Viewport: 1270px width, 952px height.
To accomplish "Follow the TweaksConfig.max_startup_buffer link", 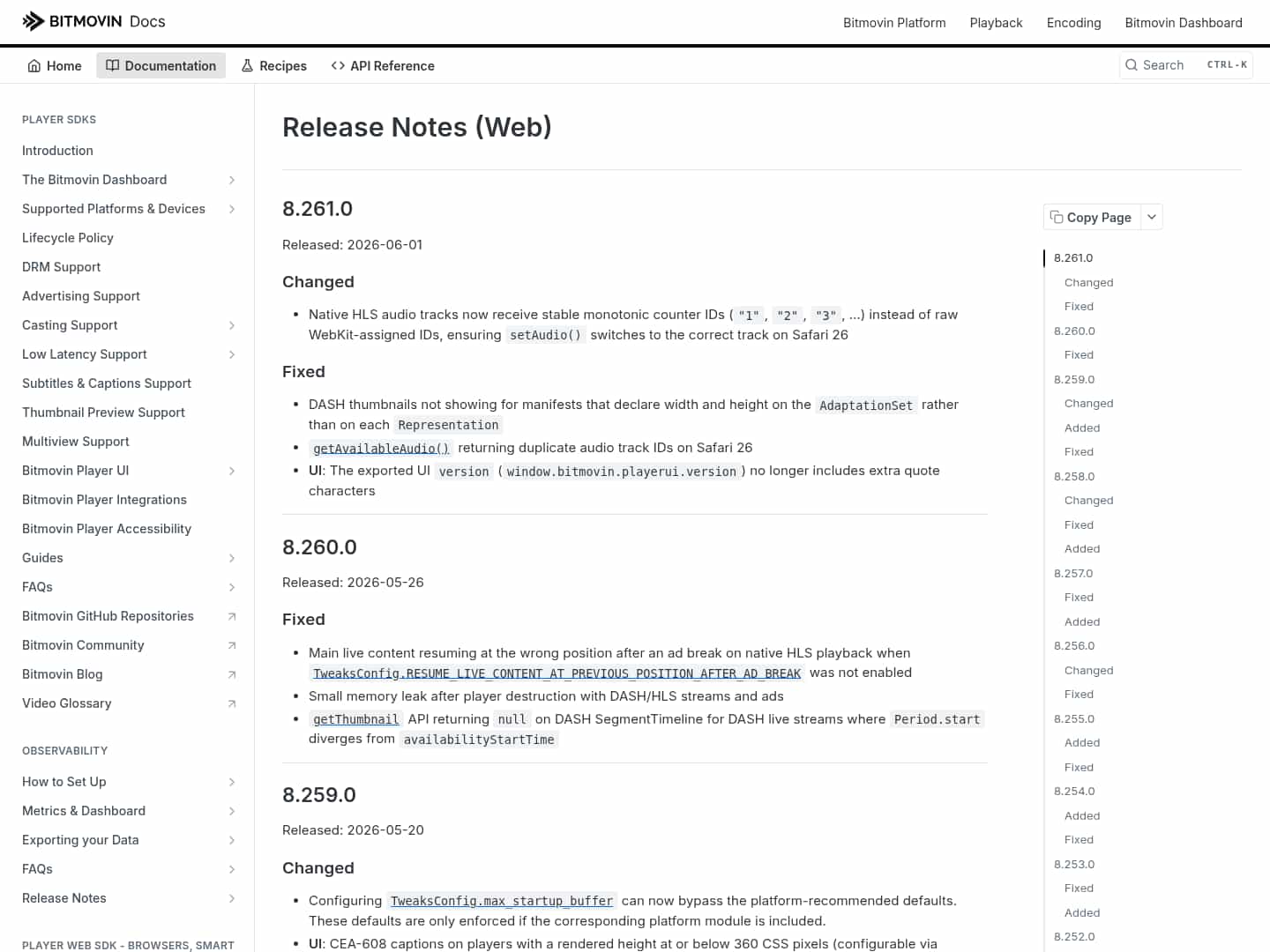I will (502, 901).
